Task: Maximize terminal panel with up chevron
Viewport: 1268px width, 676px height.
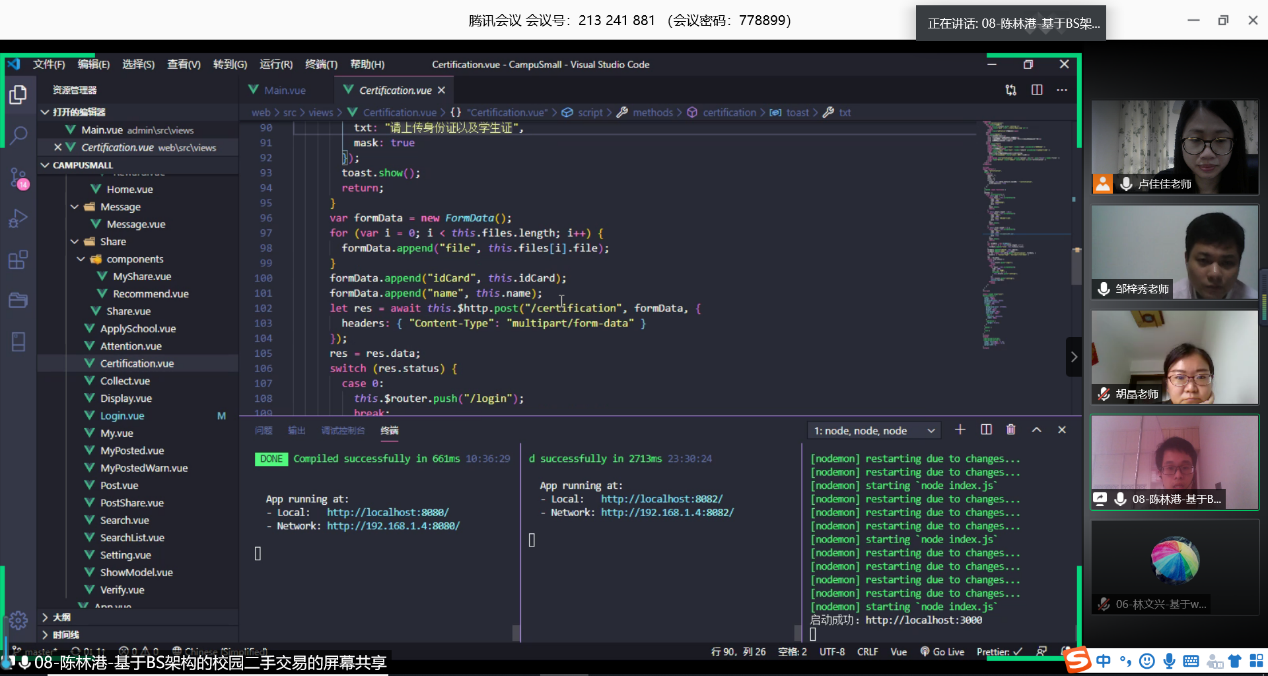Action: click(x=1037, y=430)
